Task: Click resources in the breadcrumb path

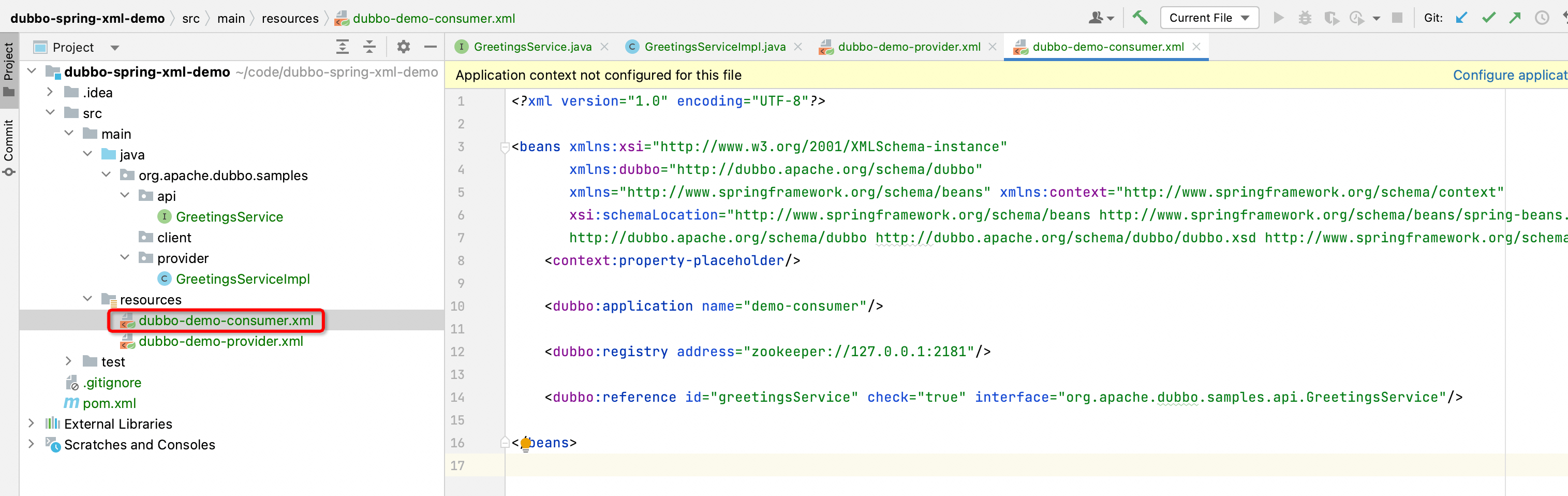Action: click(290, 18)
